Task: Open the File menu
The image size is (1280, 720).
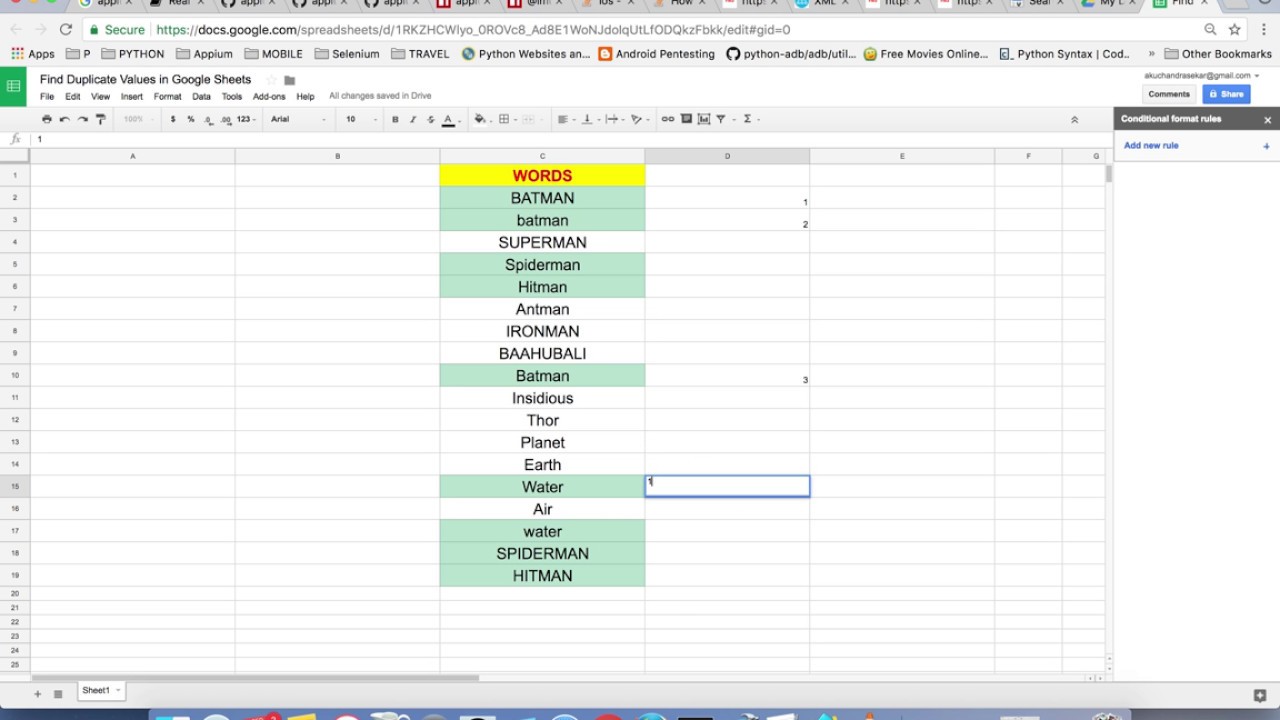Action: [47, 97]
